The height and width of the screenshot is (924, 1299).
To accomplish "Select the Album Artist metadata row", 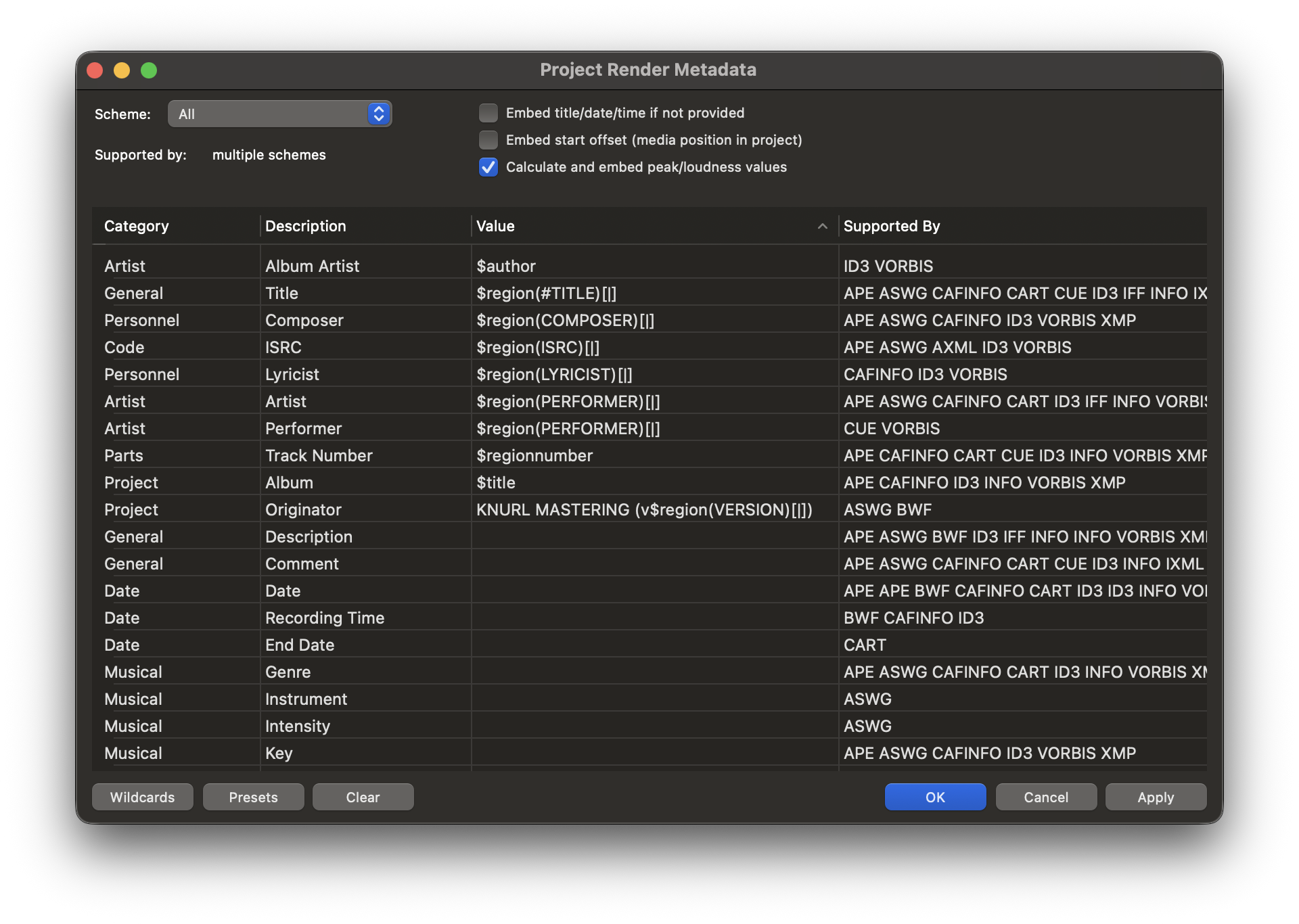I will 312,266.
